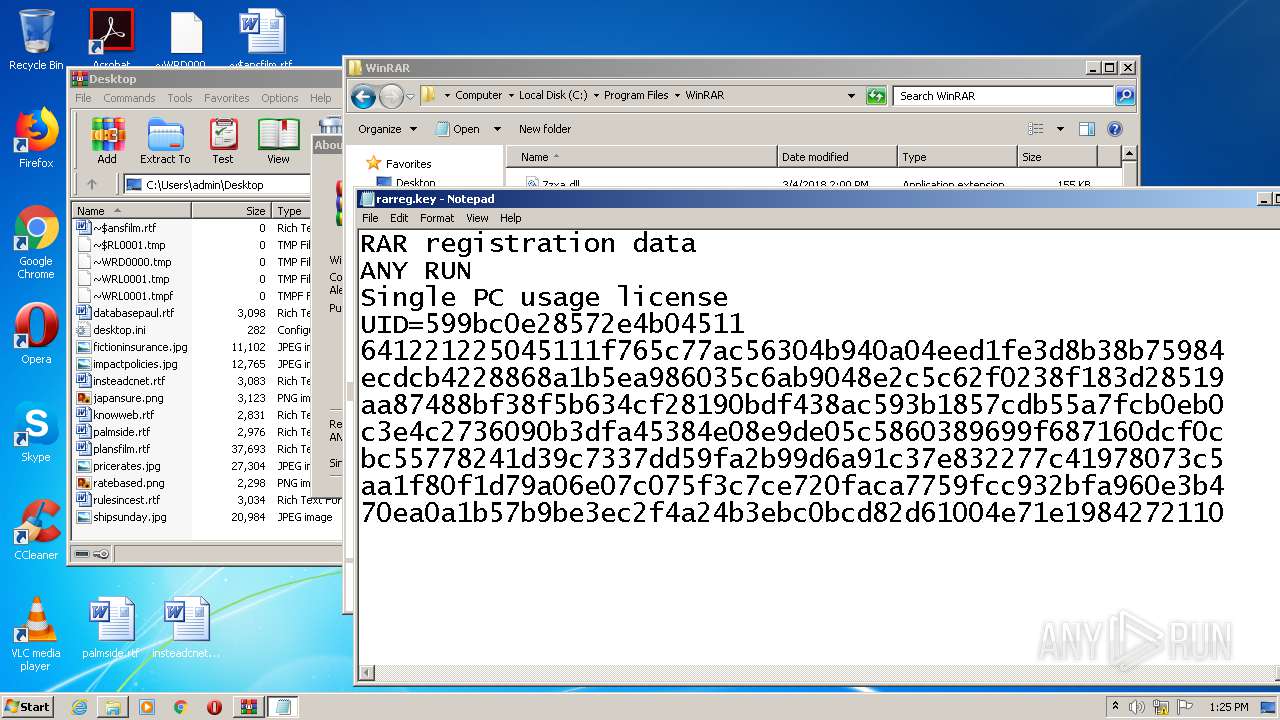Open the address bar history dropdown
The image size is (1280, 720).
[x=851, y=96]
